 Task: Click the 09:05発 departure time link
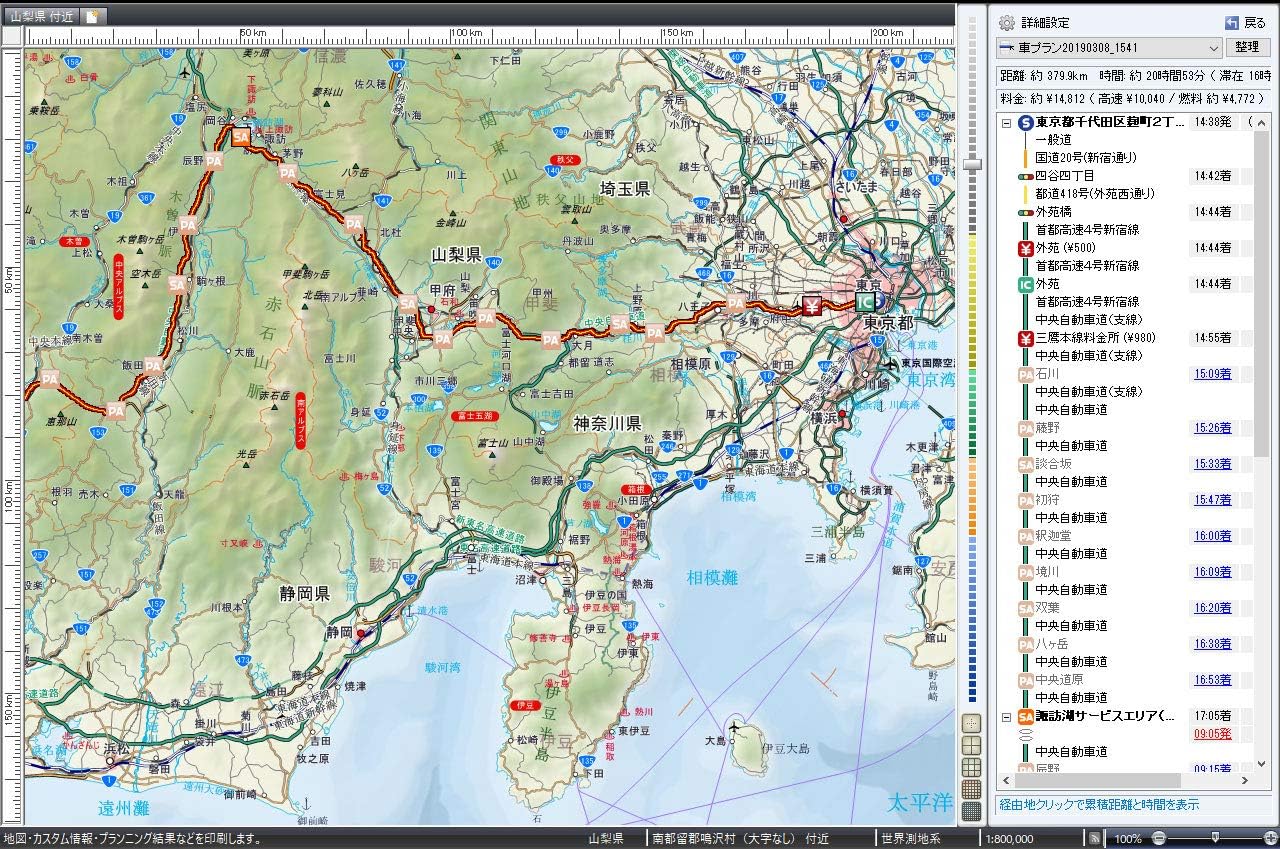coord(1211,734)
